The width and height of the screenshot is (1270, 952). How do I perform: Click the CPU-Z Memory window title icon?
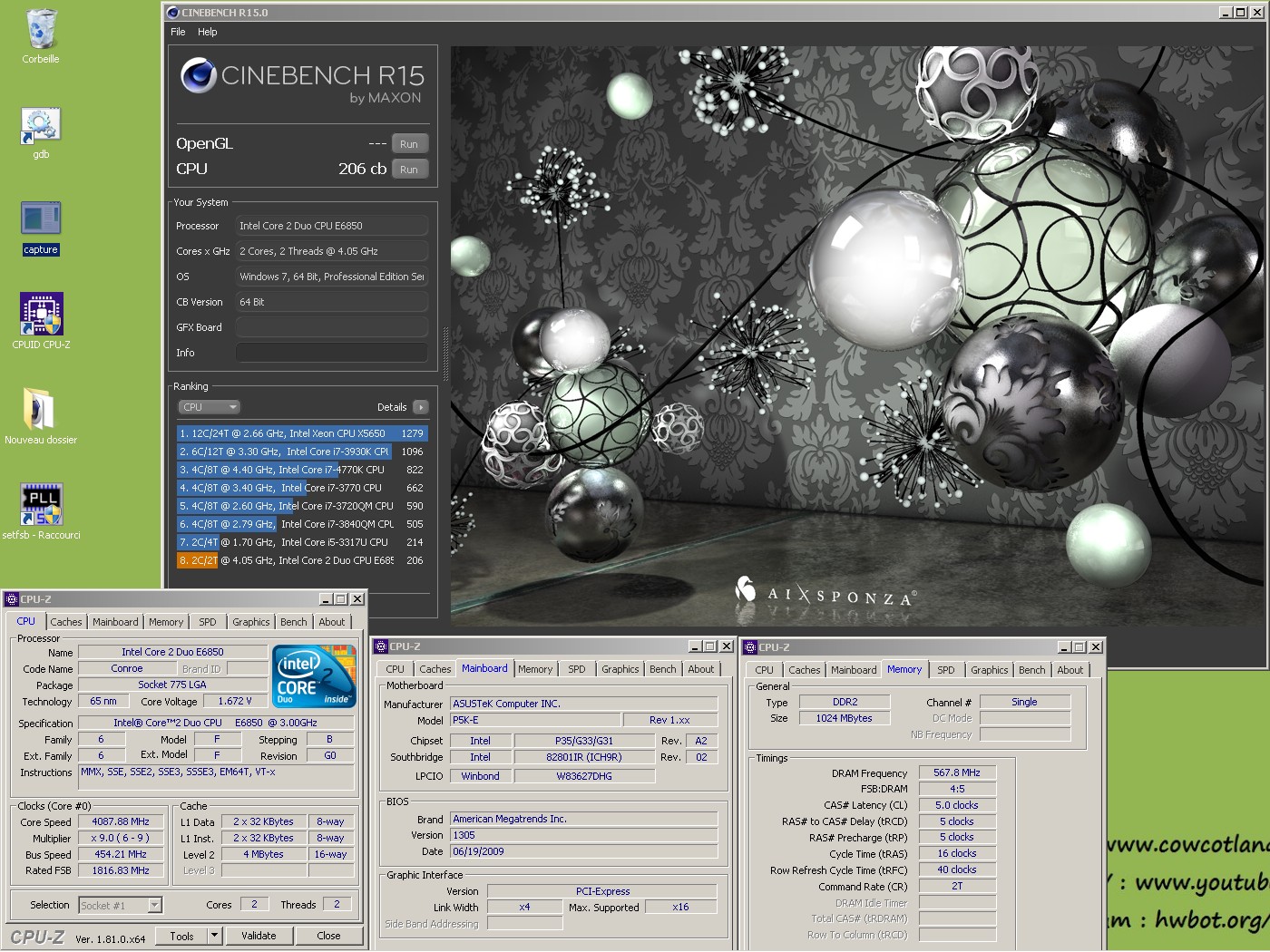pyautogui.click(x=750, y=647)
